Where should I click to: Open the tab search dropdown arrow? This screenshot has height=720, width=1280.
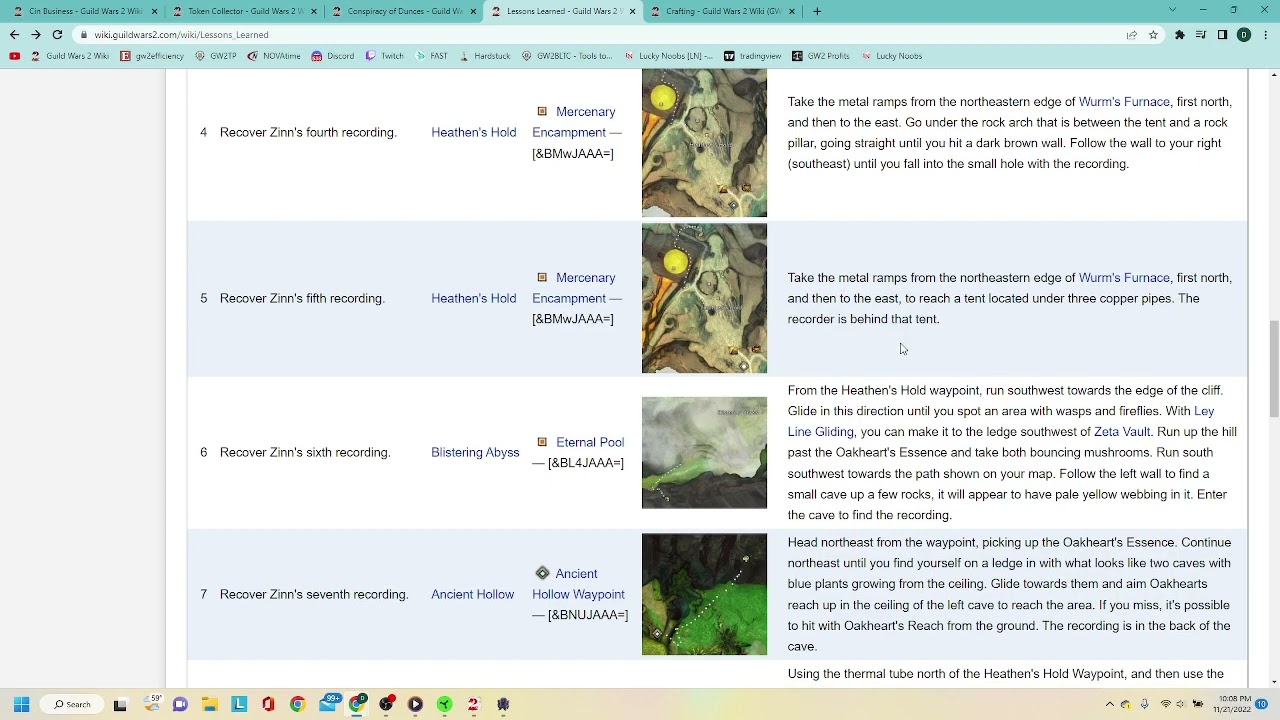1172,10
